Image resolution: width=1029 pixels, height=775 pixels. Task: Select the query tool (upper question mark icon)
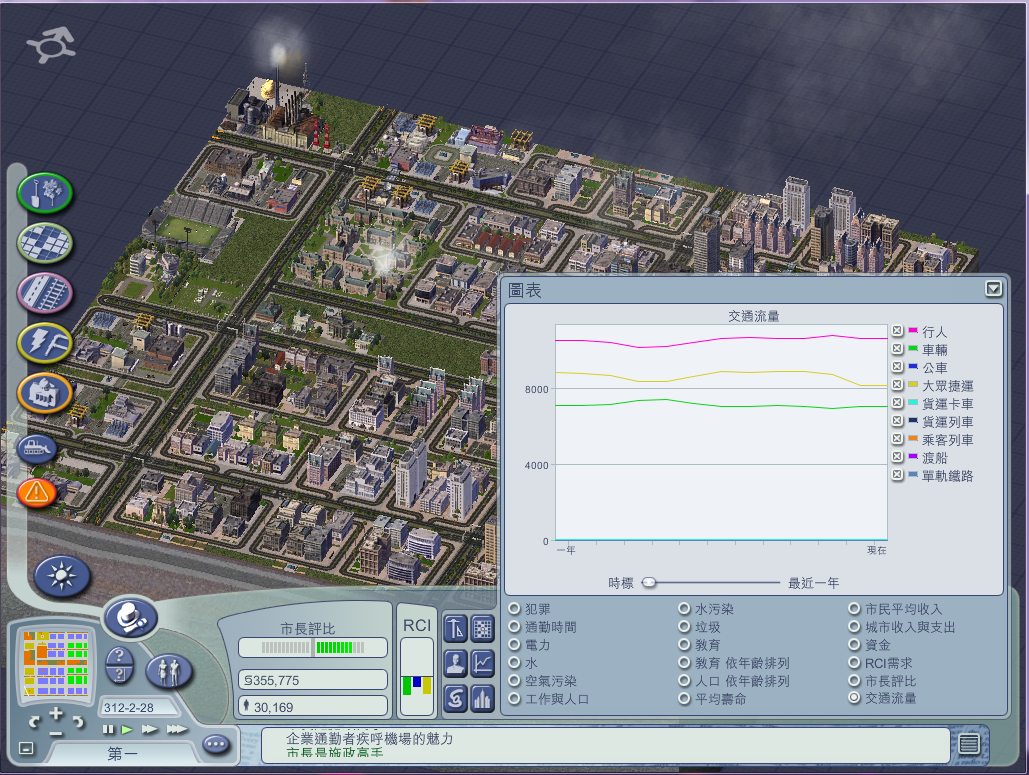point(119,654)
